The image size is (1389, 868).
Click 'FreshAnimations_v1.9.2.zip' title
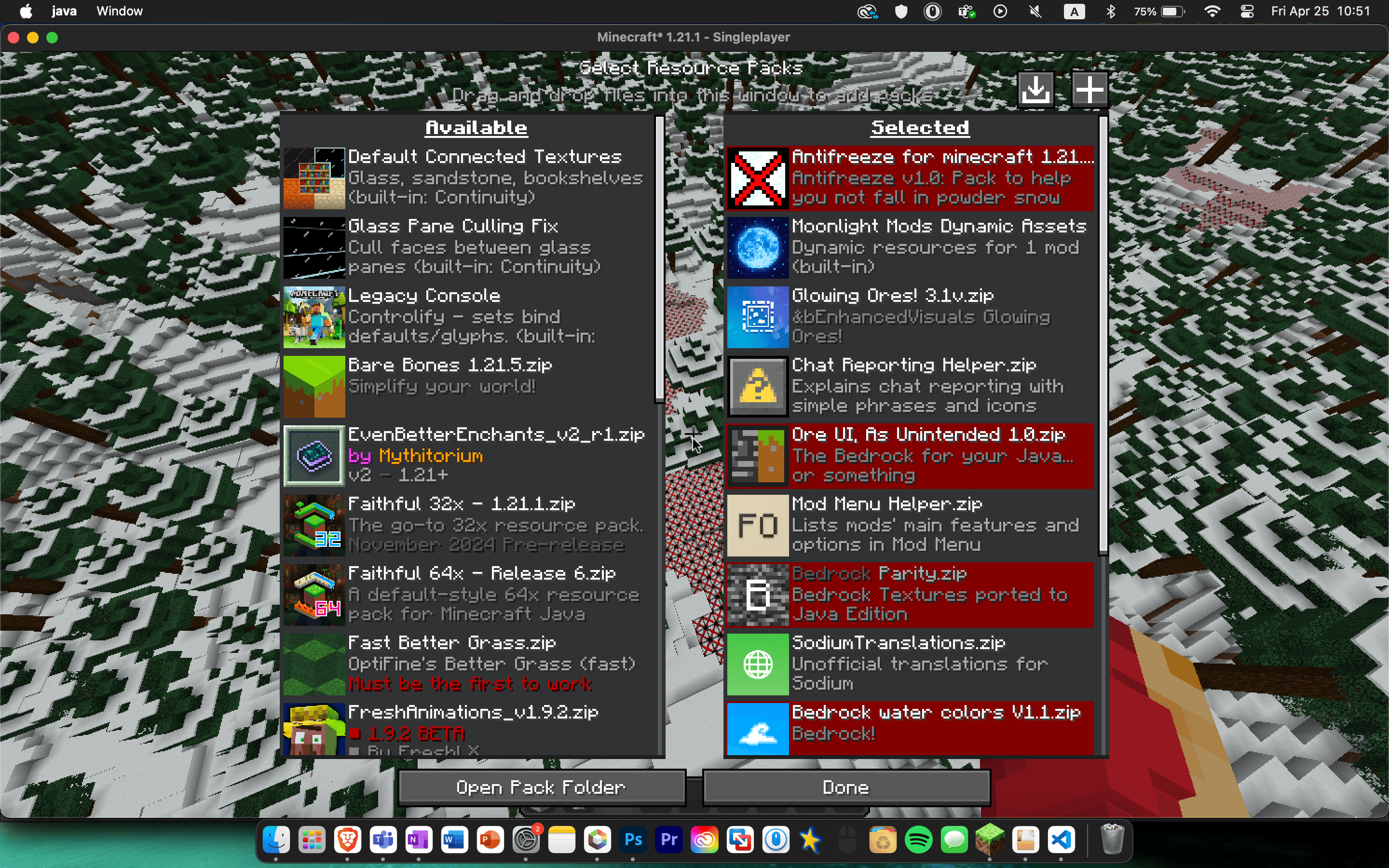pos(473,712)
